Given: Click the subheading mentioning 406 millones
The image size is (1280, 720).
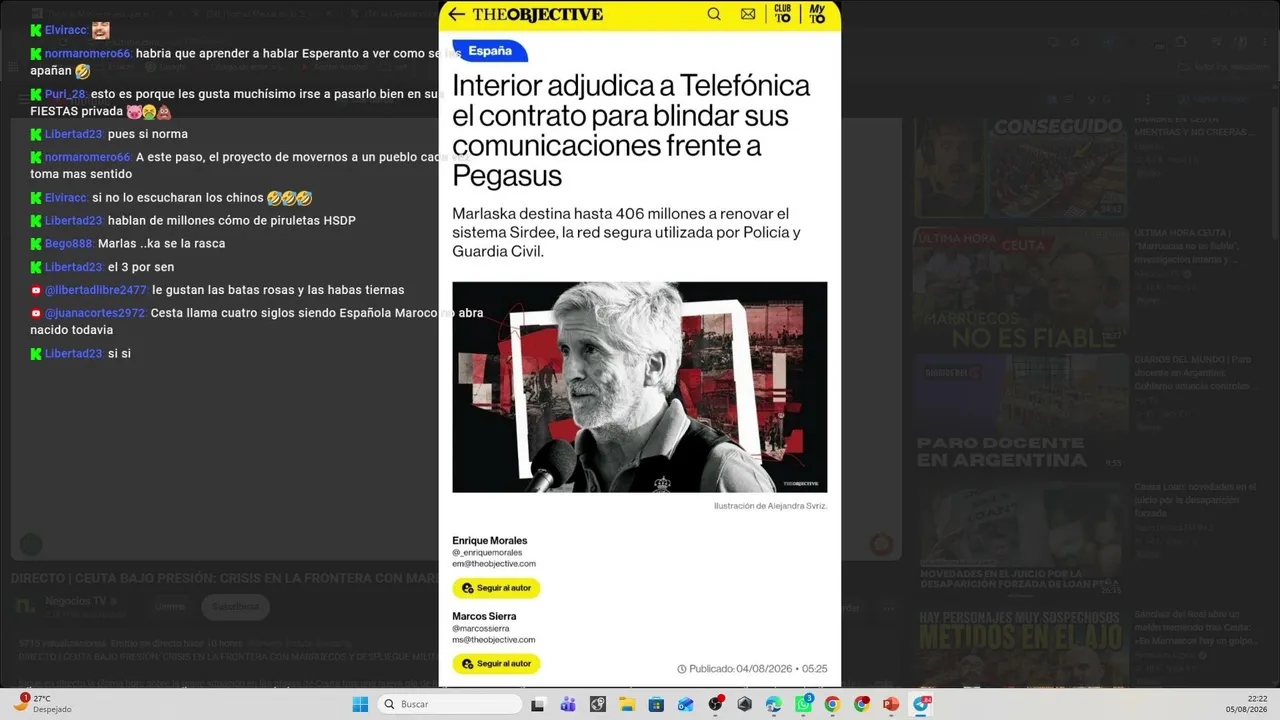Looking at the screenshot, I should (x=627, y=233).
